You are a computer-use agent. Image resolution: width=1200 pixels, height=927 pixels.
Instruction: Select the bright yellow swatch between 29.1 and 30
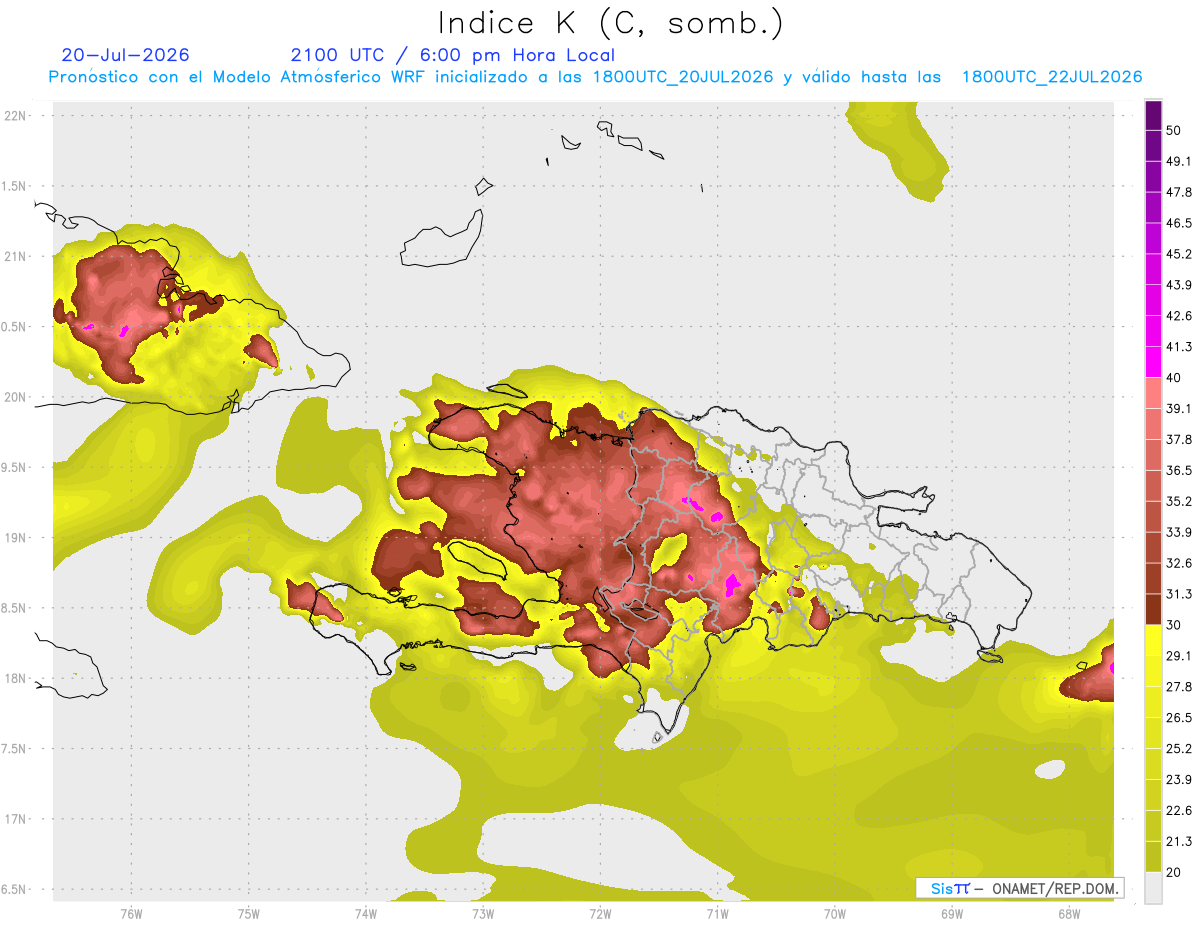[x=1153, y=640]
